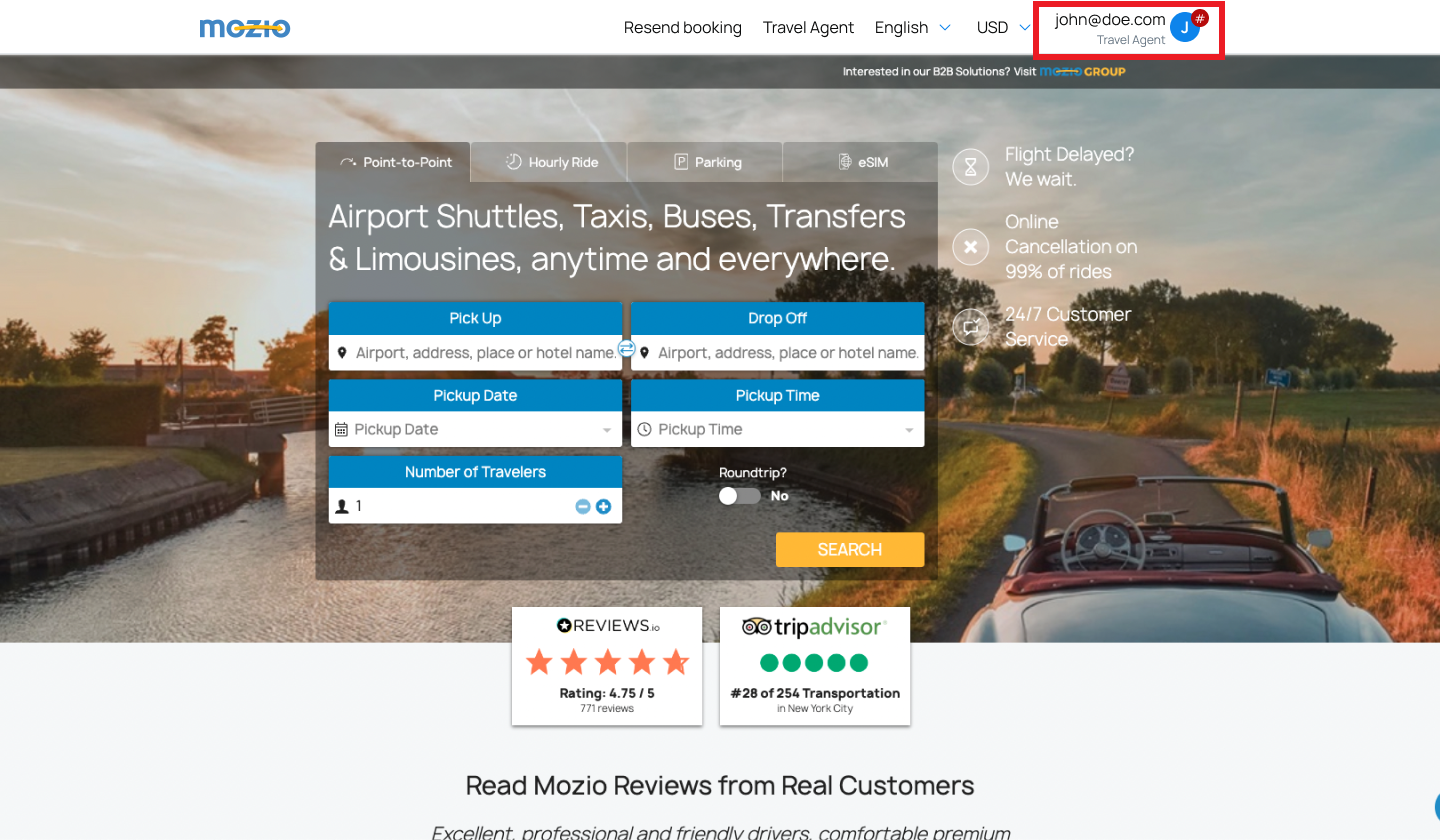Screen dimensions: 1440x840
Task: Switch to the Hourly Ride tab
Action: (x=548, y=161)
